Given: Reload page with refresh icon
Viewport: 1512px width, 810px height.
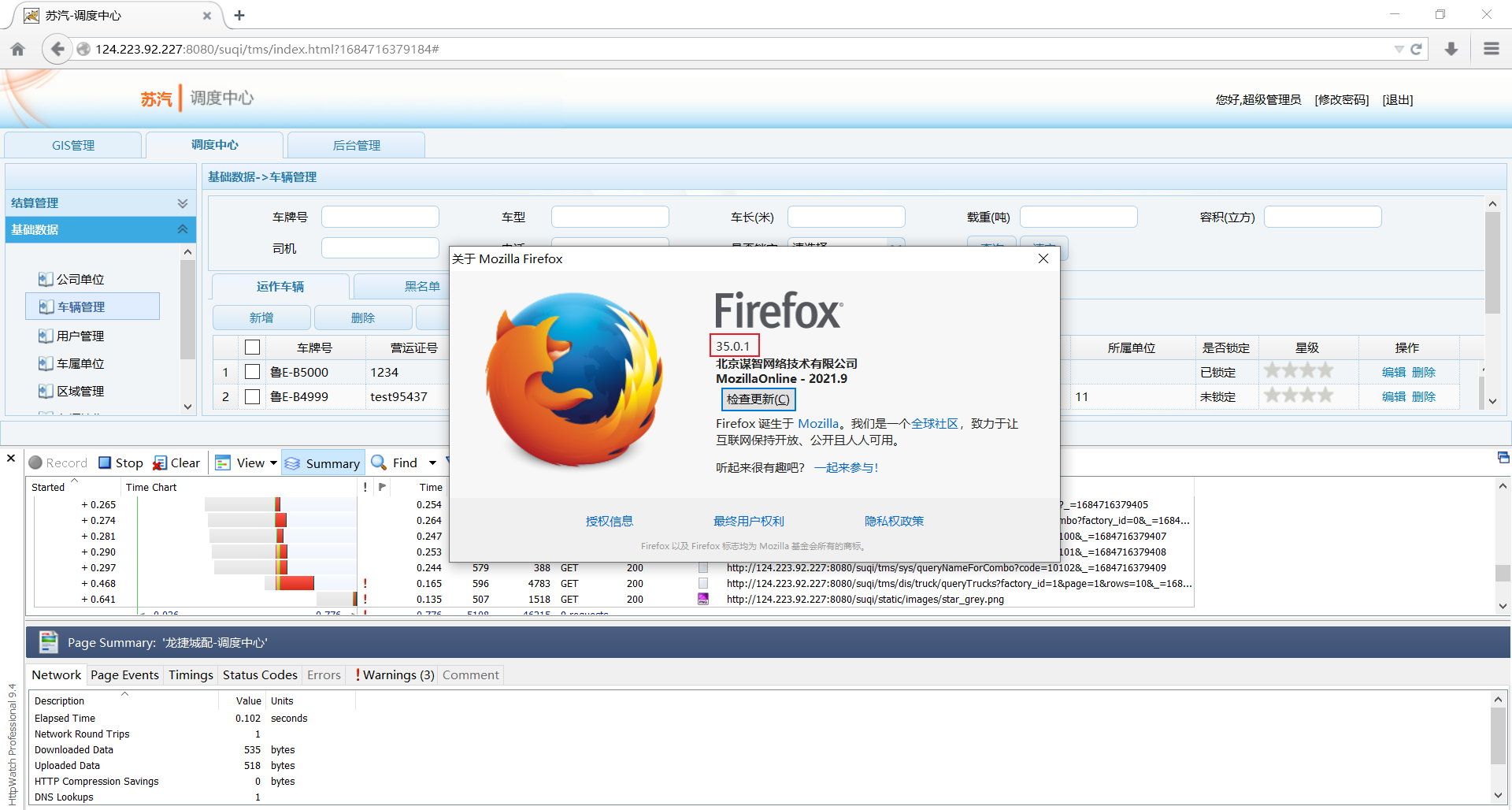Looking at the screenshot, I should (1416, 49).
